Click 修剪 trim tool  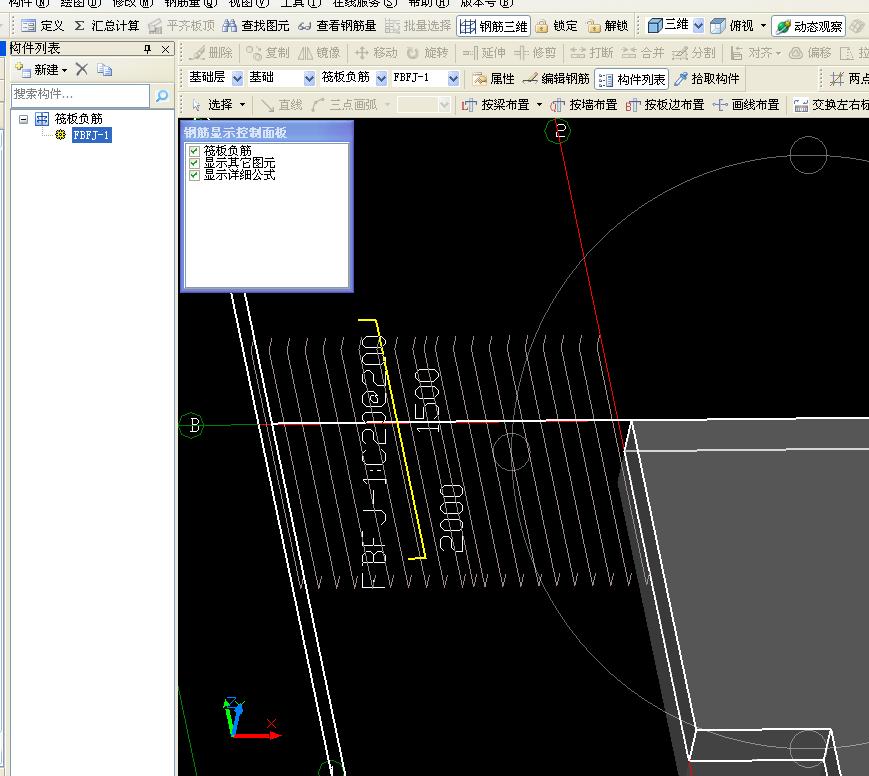coord(535,53)
